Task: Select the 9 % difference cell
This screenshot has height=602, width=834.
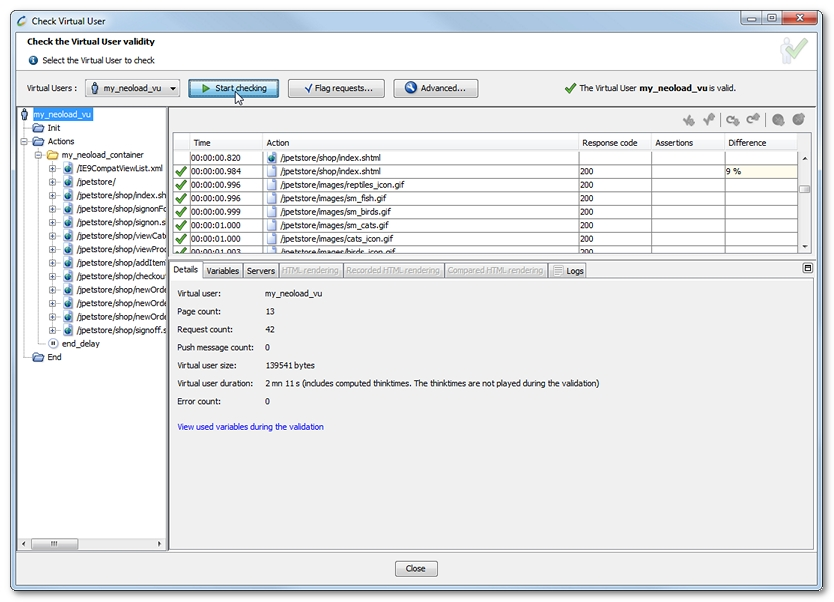Action: tap(761, 171)
